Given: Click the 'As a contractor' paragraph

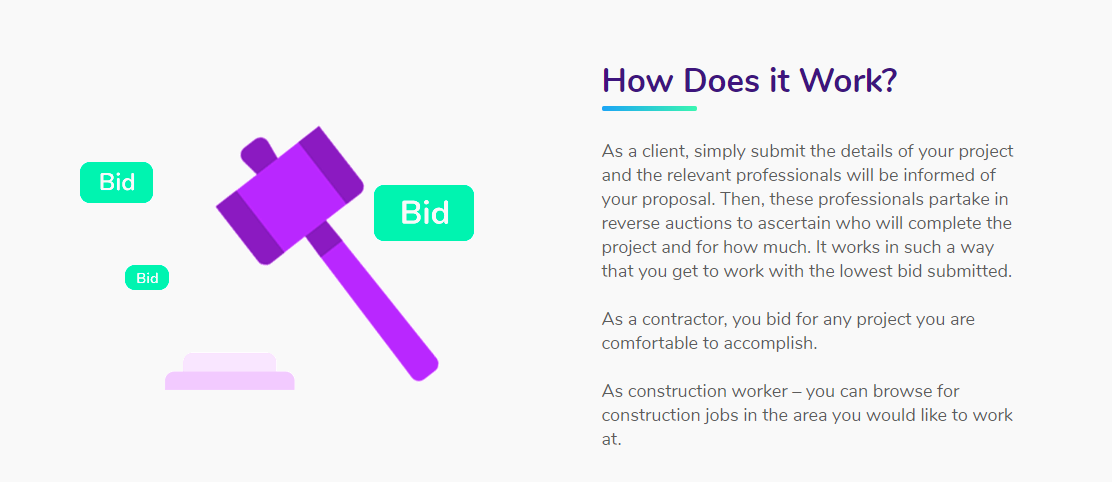Looking at the screenshot, I should click(789, 331).
